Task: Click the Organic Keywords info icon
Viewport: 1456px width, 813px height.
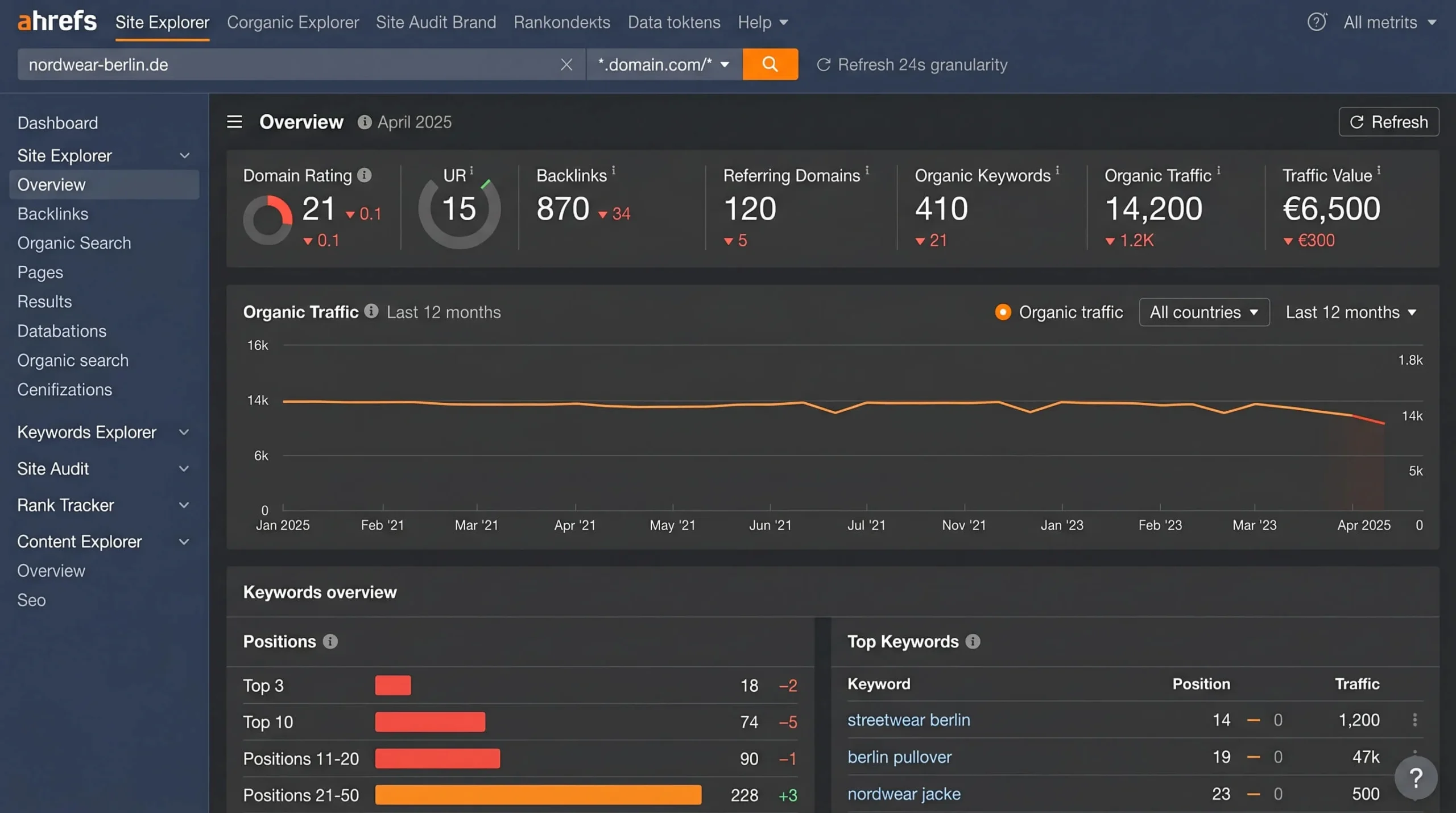Action: 1057,170
